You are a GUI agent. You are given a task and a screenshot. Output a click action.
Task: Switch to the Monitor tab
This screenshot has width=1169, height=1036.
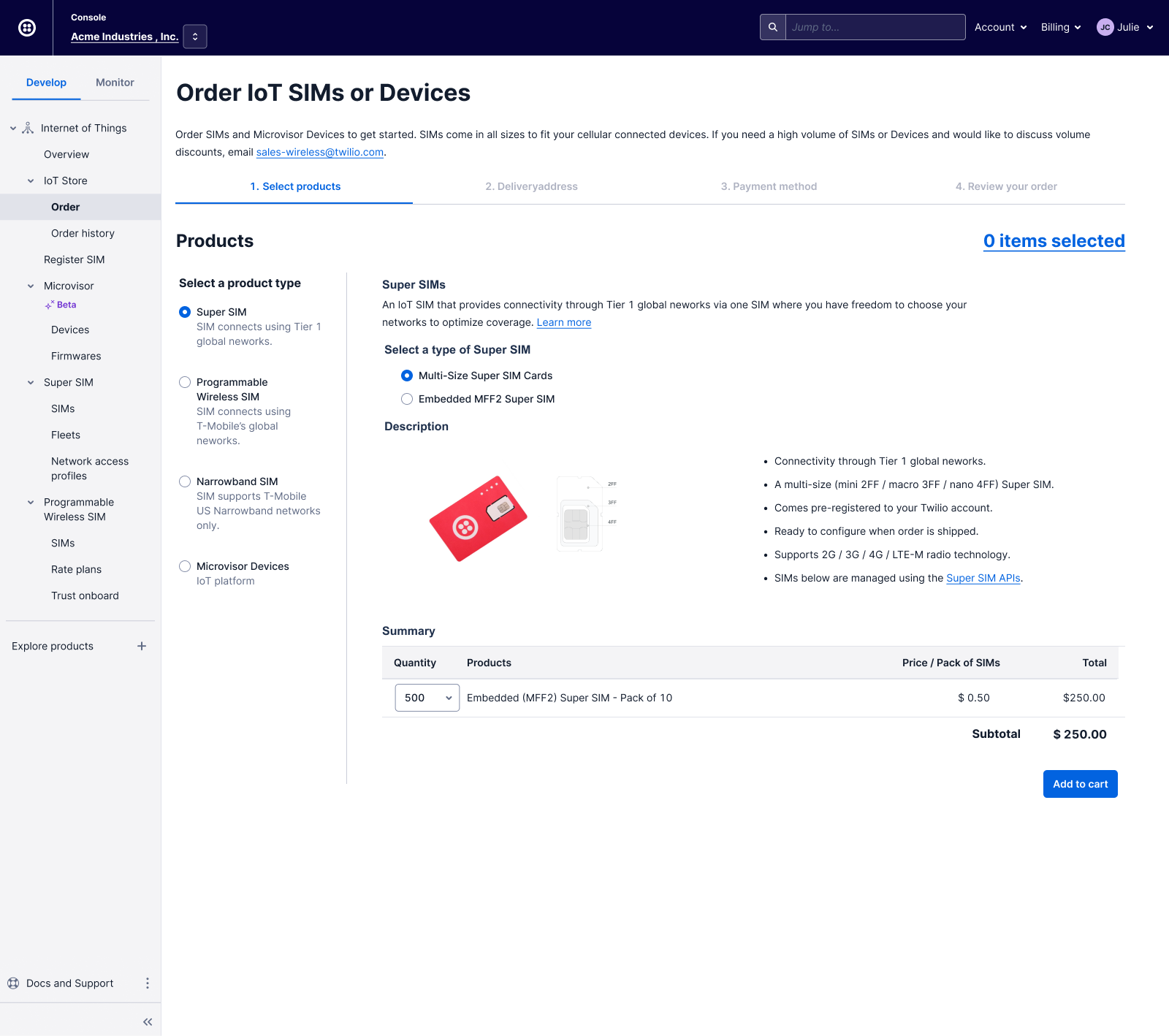[115, 83]
